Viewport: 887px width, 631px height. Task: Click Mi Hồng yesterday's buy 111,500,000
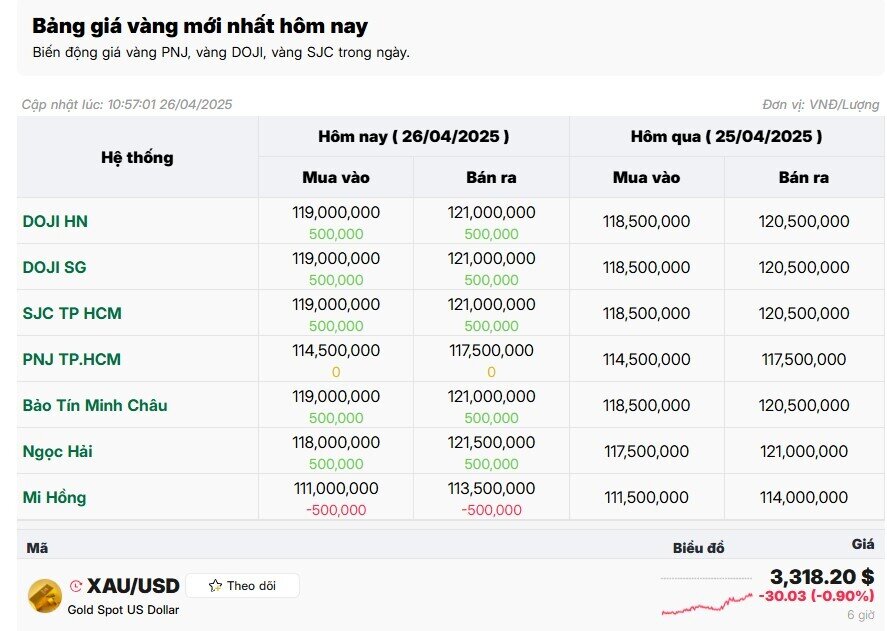point(646,497)
